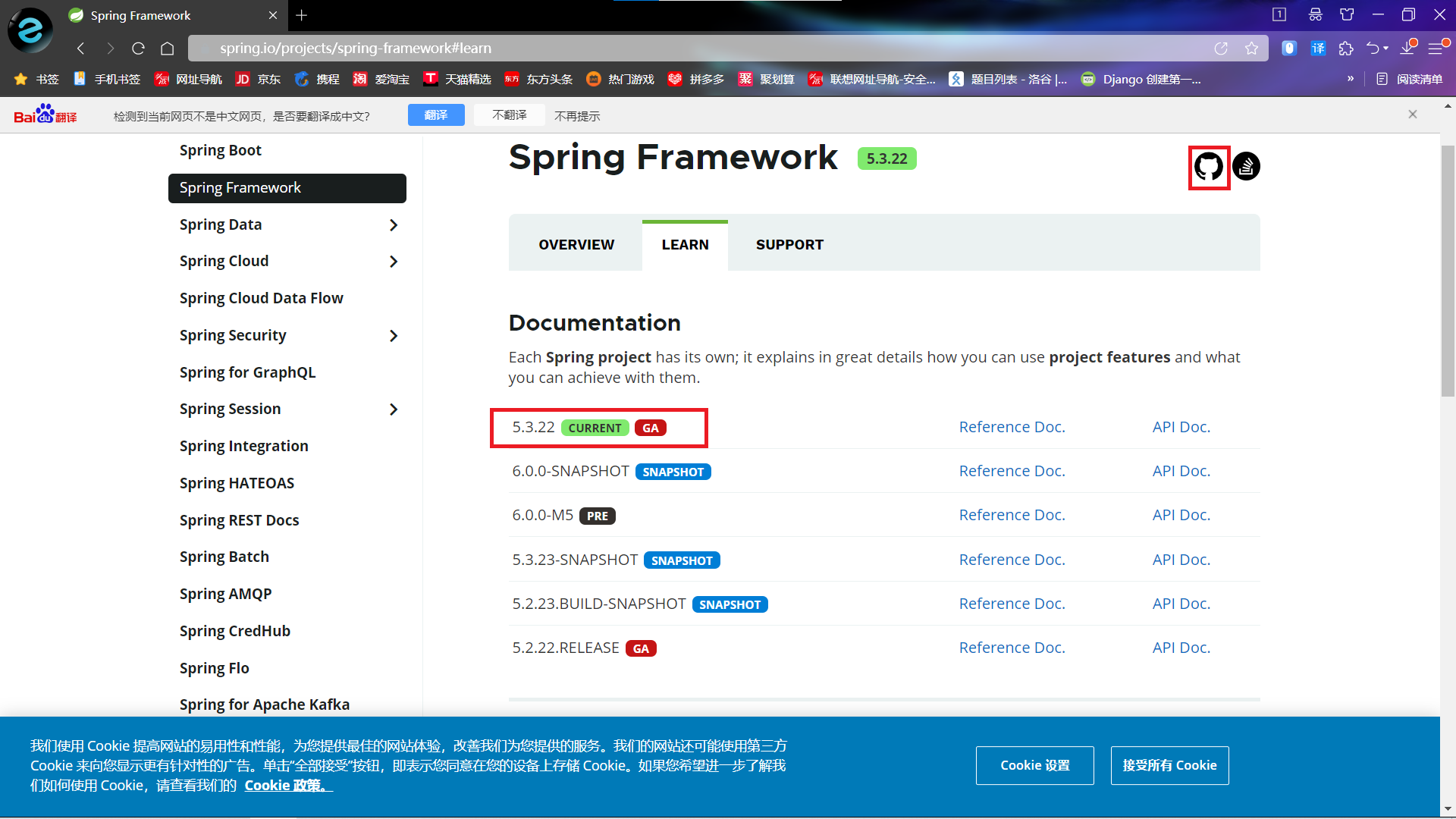The width and height of the screenshot is (1456, 819).
Task: Switch to the SUPPORT tab
Action: (x=789, y=245)
